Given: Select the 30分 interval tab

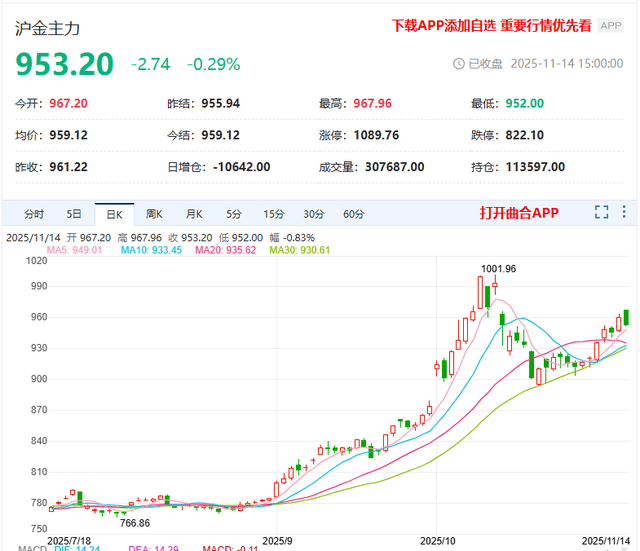Looking at the screenshot, I should tap(314, 213).
